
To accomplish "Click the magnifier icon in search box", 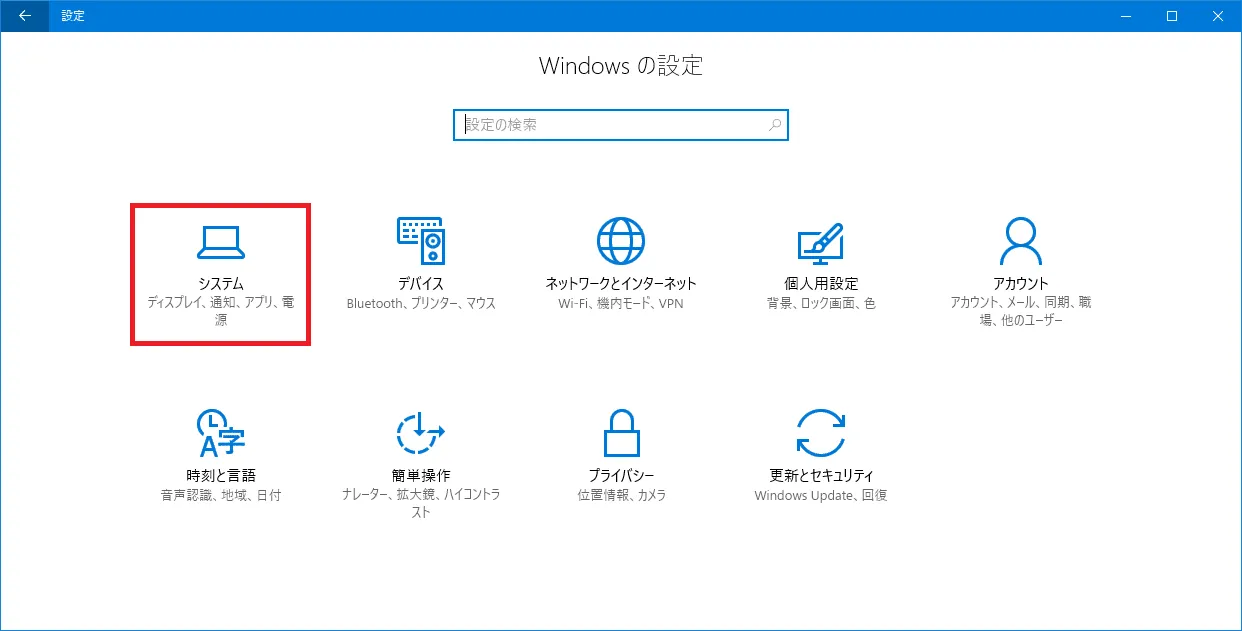I will (x=775, y=125).
